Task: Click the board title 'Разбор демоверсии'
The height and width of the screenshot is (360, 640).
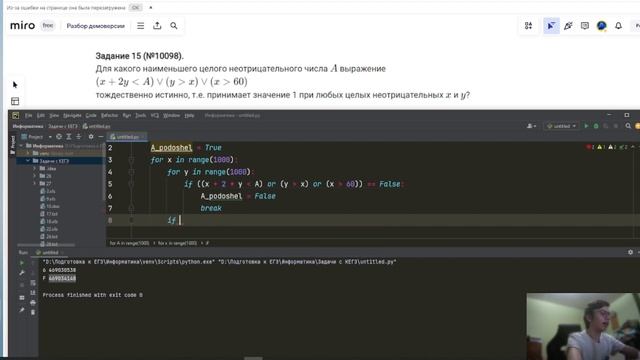Action: [x=96, y=26]
